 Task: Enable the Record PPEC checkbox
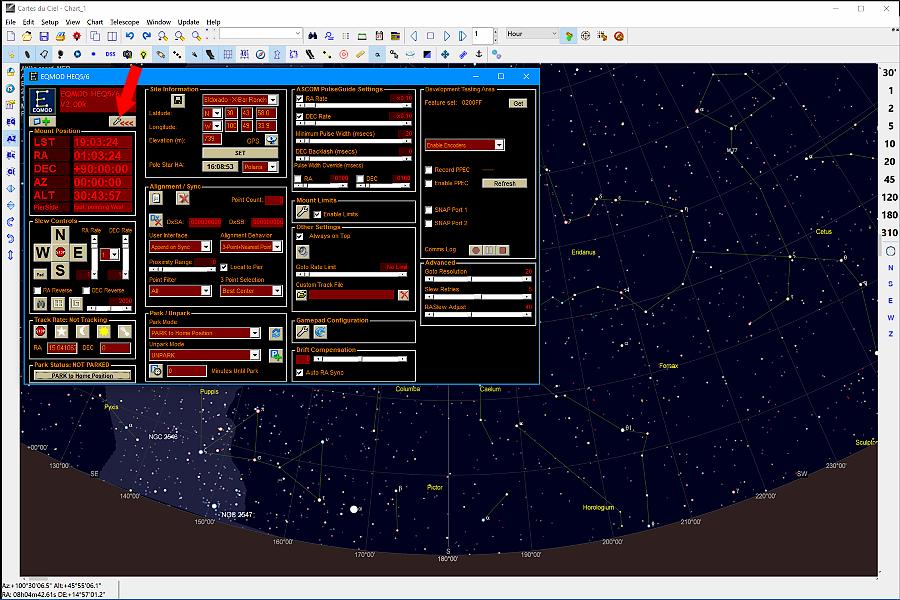point(429,170)
